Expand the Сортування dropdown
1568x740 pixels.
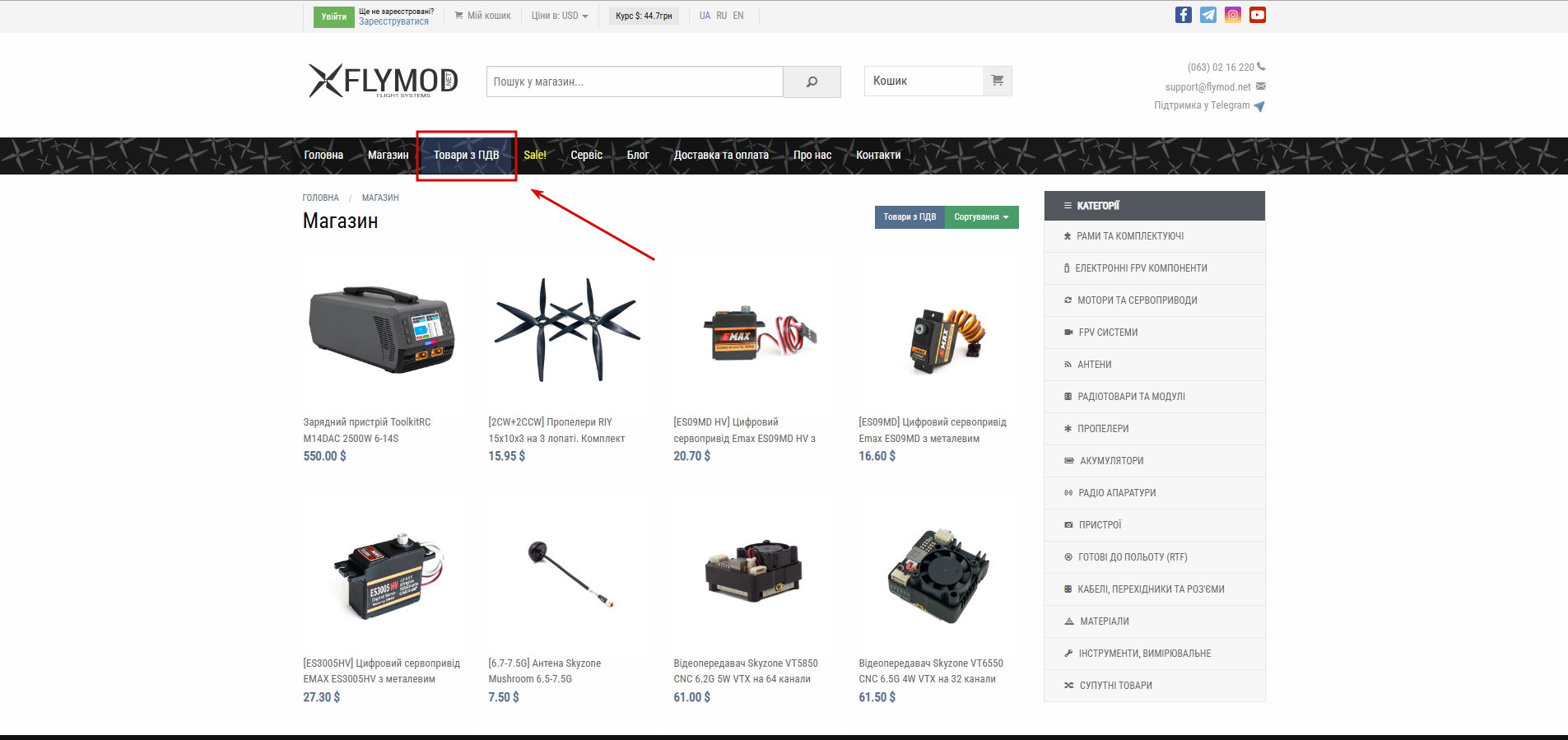click(x=981, y=217)
